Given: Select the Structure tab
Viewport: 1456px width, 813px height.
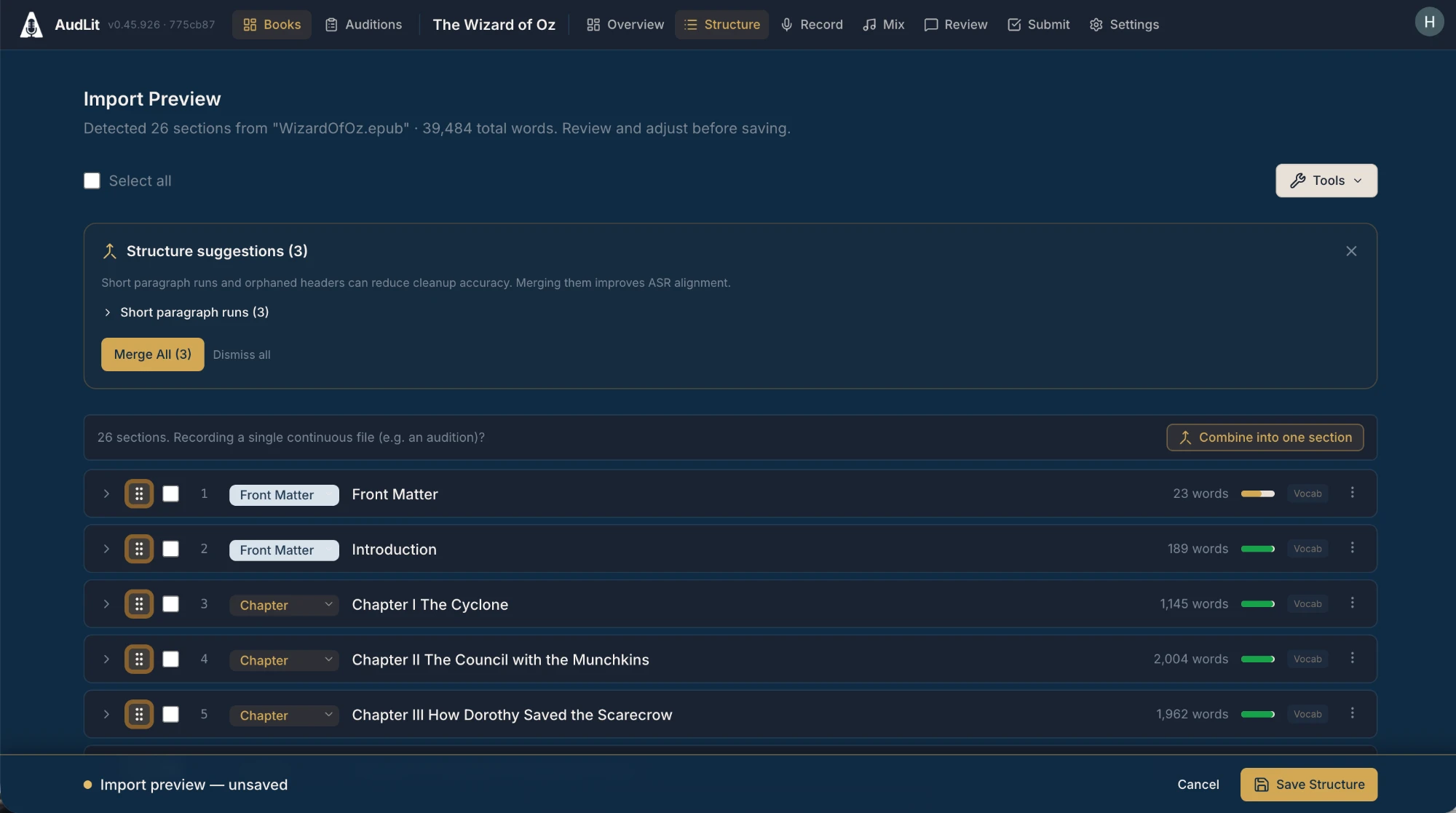Looking at the screenshot, I should 721,25.
